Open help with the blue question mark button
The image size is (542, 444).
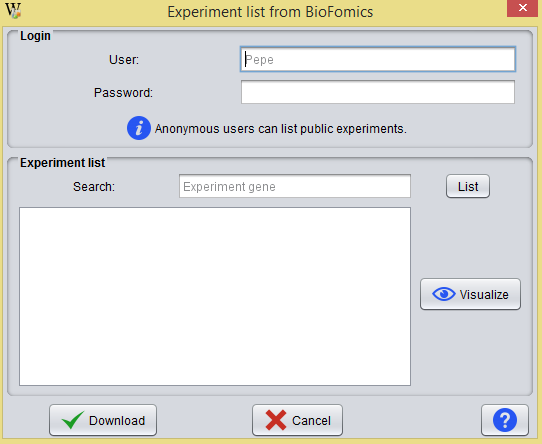click(505, 420)
